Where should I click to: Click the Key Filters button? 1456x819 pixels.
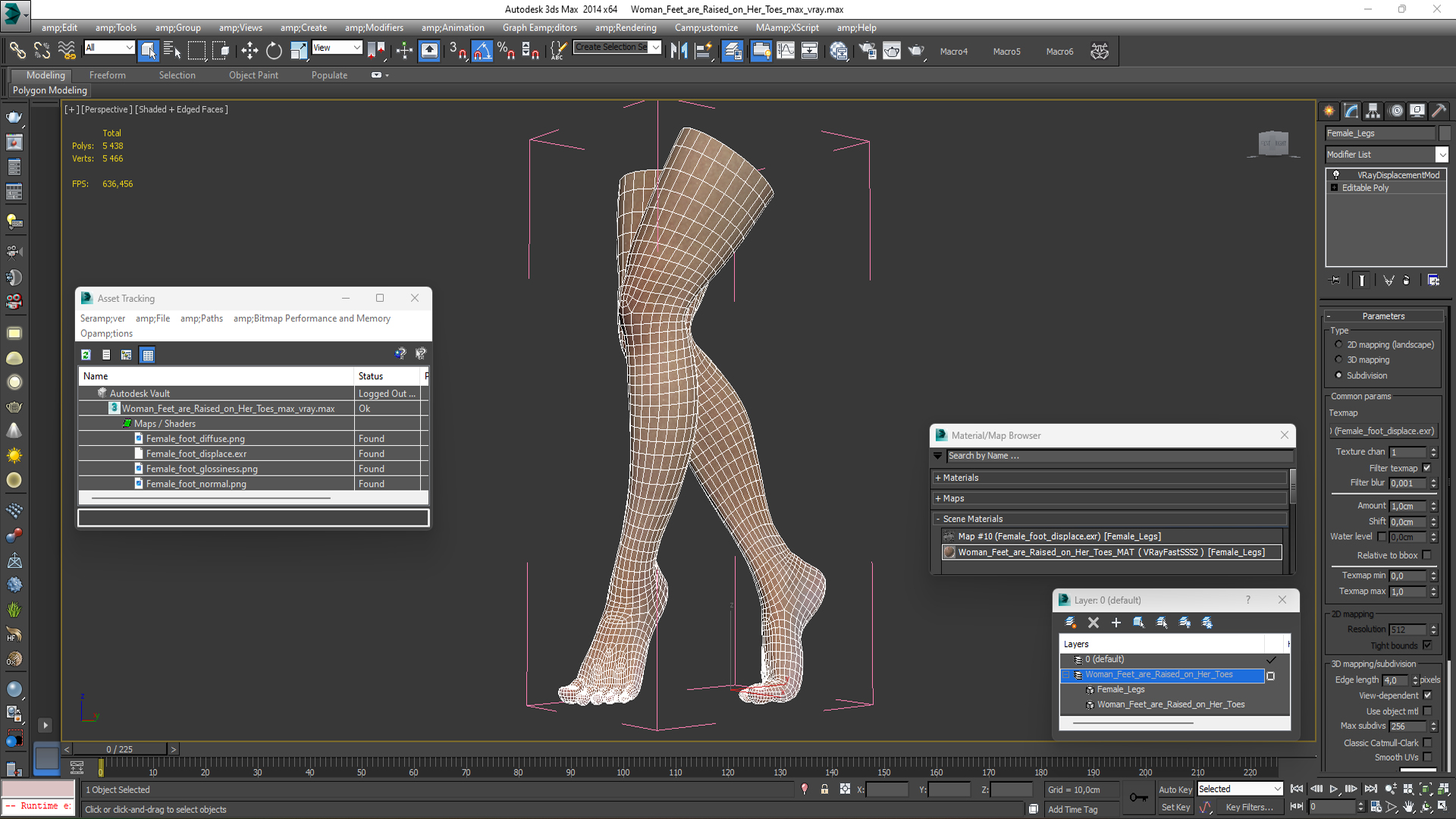click(1249, 808)
